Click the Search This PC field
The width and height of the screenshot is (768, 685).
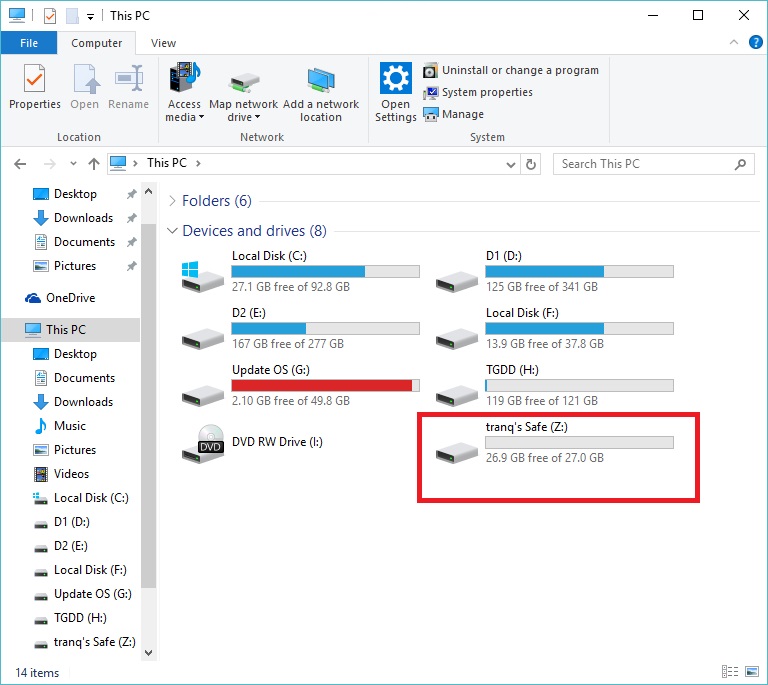coord(645,164)
